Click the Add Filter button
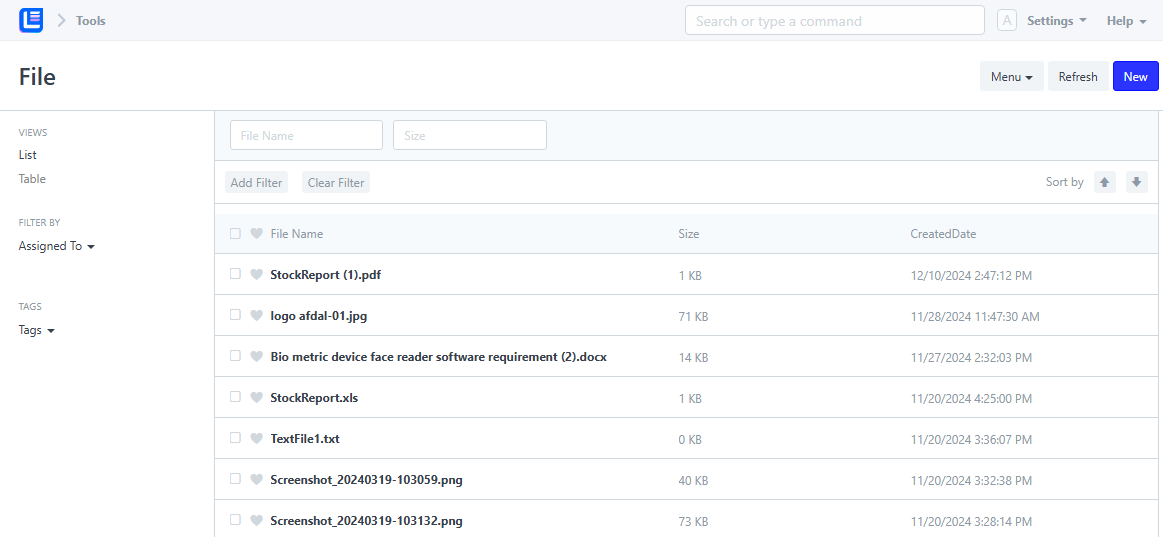The height and width of the screenshot is (537, 1163). 256,182
